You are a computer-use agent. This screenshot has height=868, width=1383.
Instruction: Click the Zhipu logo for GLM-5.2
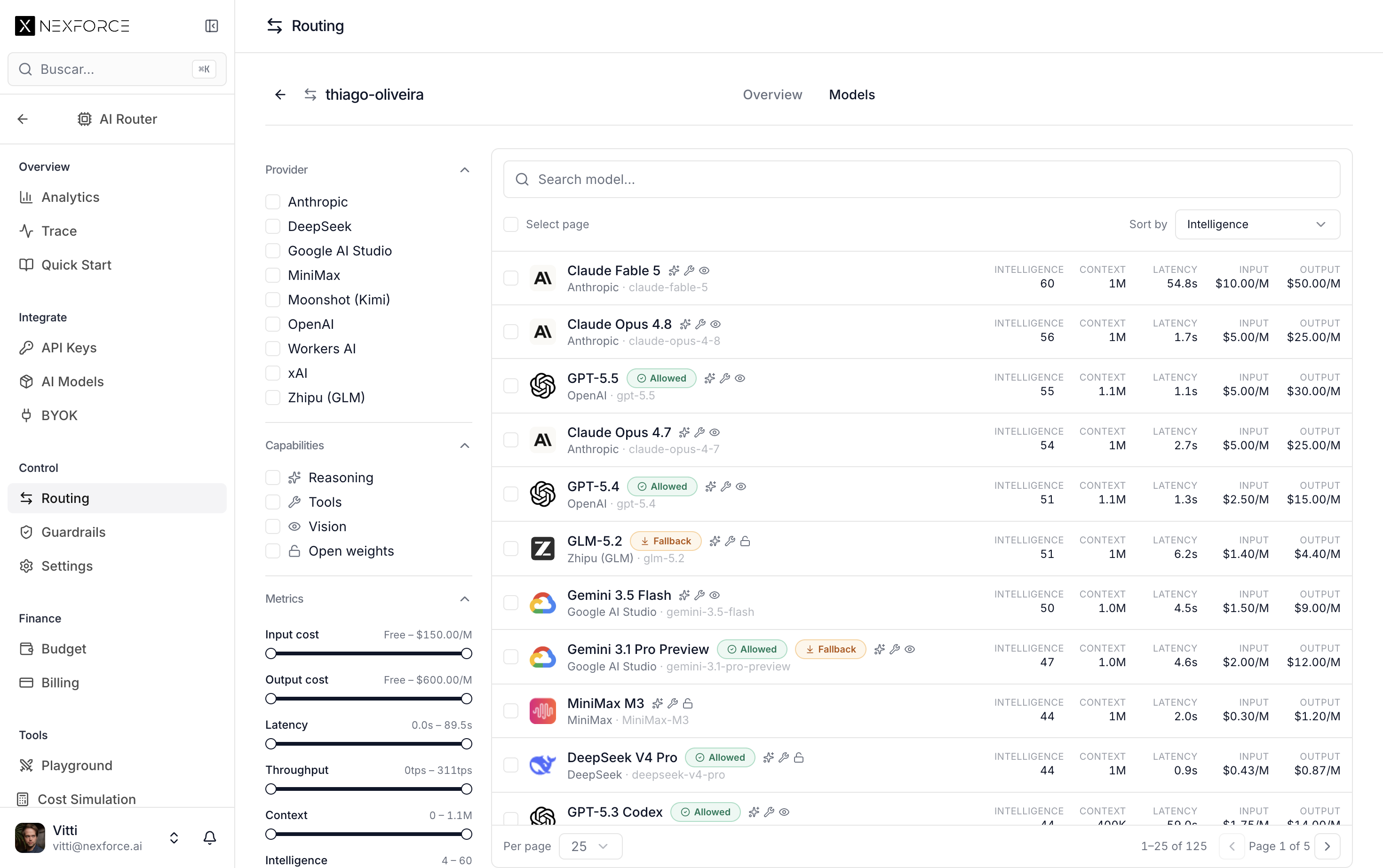tap(542, 548)
